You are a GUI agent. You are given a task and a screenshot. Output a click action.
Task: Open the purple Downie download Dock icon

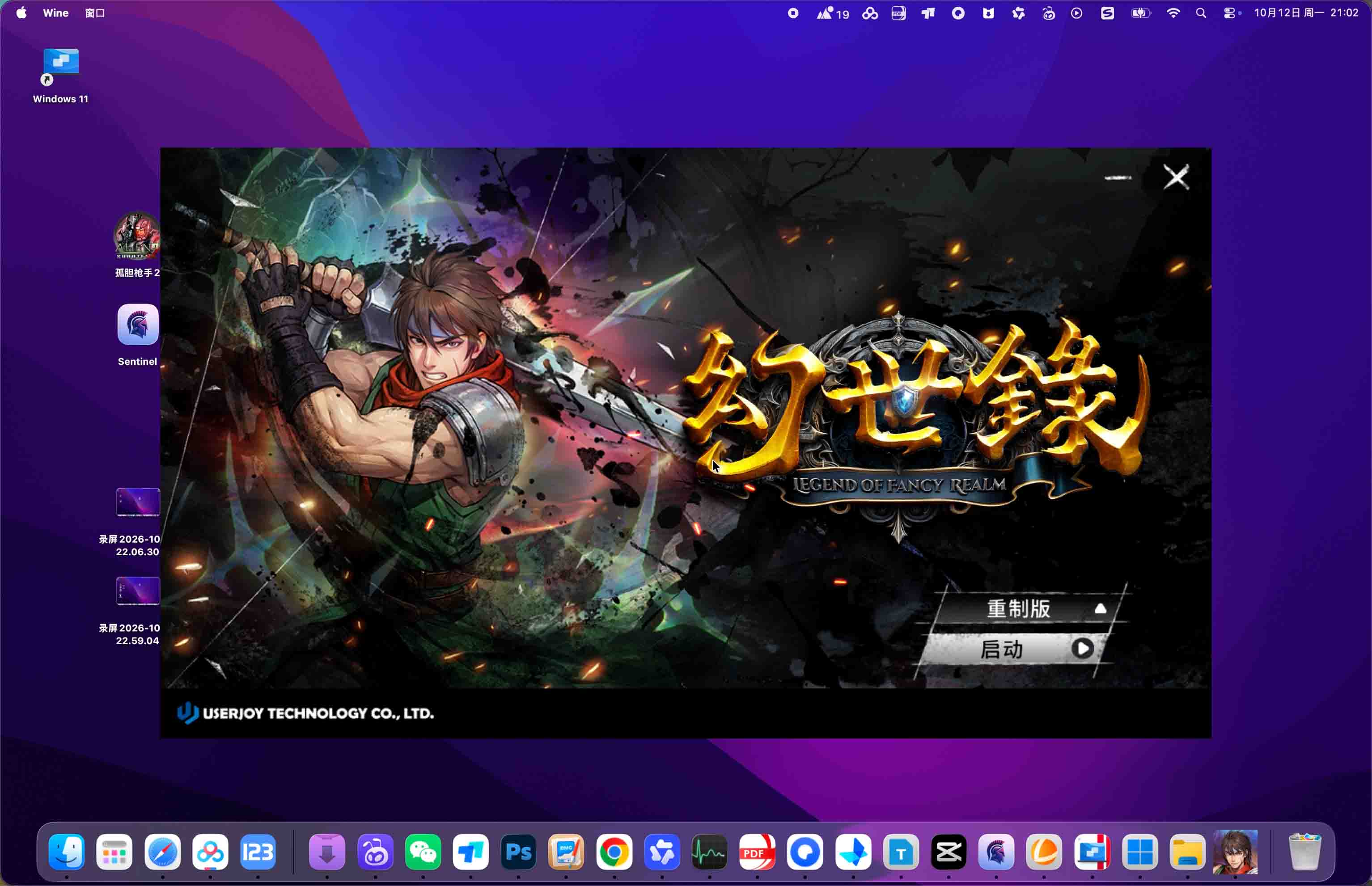pos(327,852)
